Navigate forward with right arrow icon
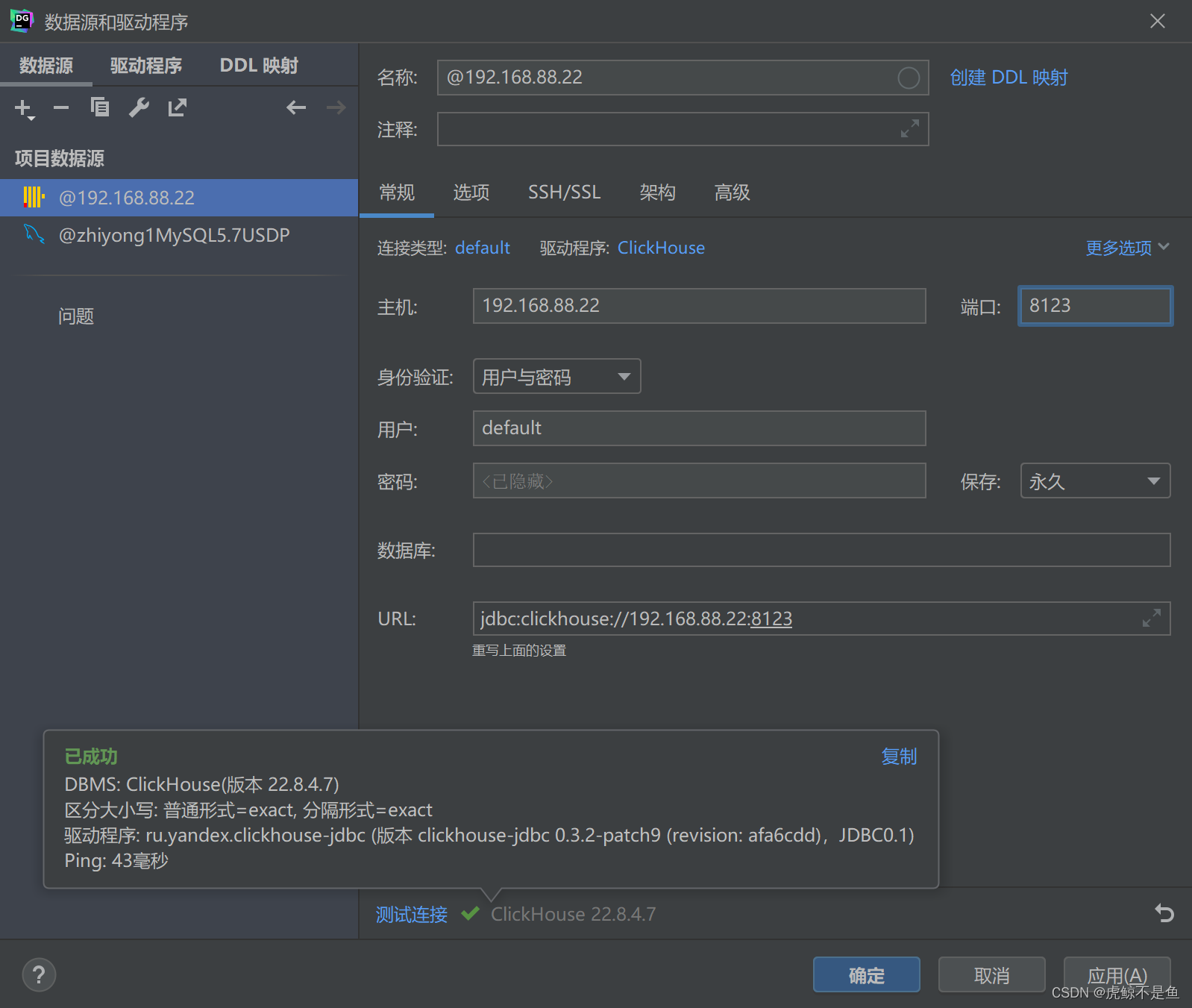 point(336,108)
